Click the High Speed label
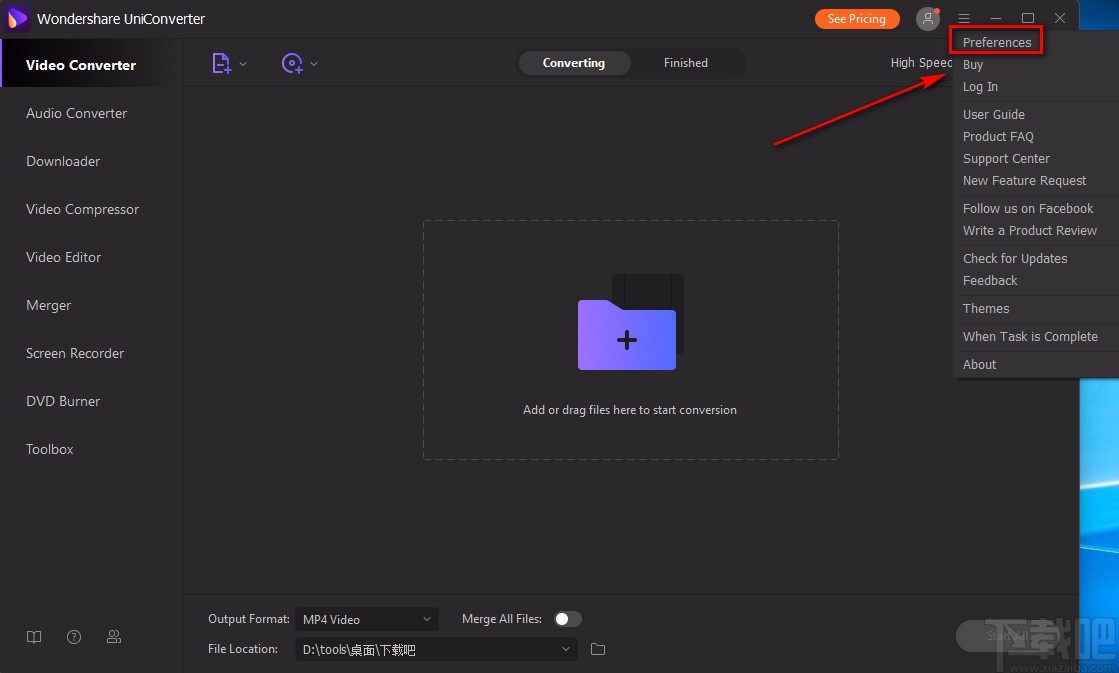The width and height of the screenshot is (1119, 673). pyautogui.click(x=921, y=63)
